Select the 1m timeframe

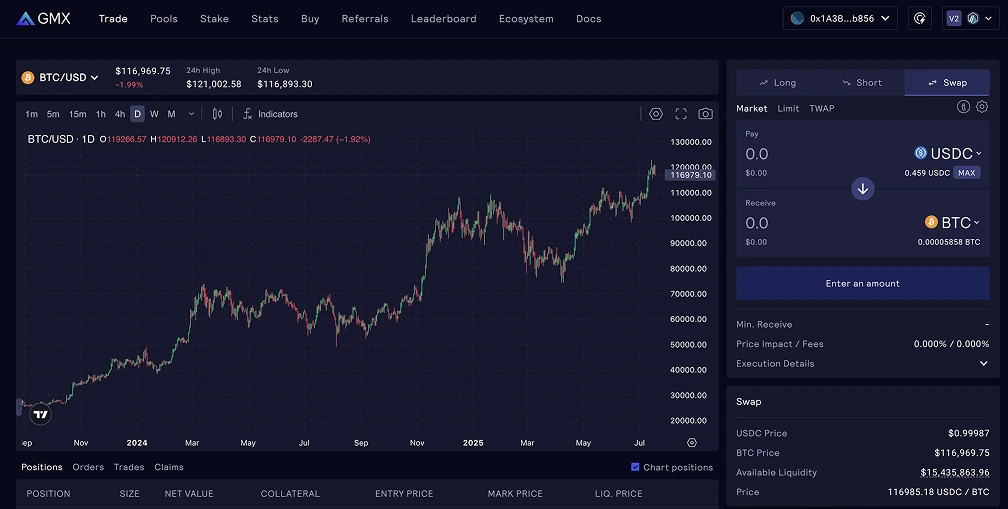(32, 114)
